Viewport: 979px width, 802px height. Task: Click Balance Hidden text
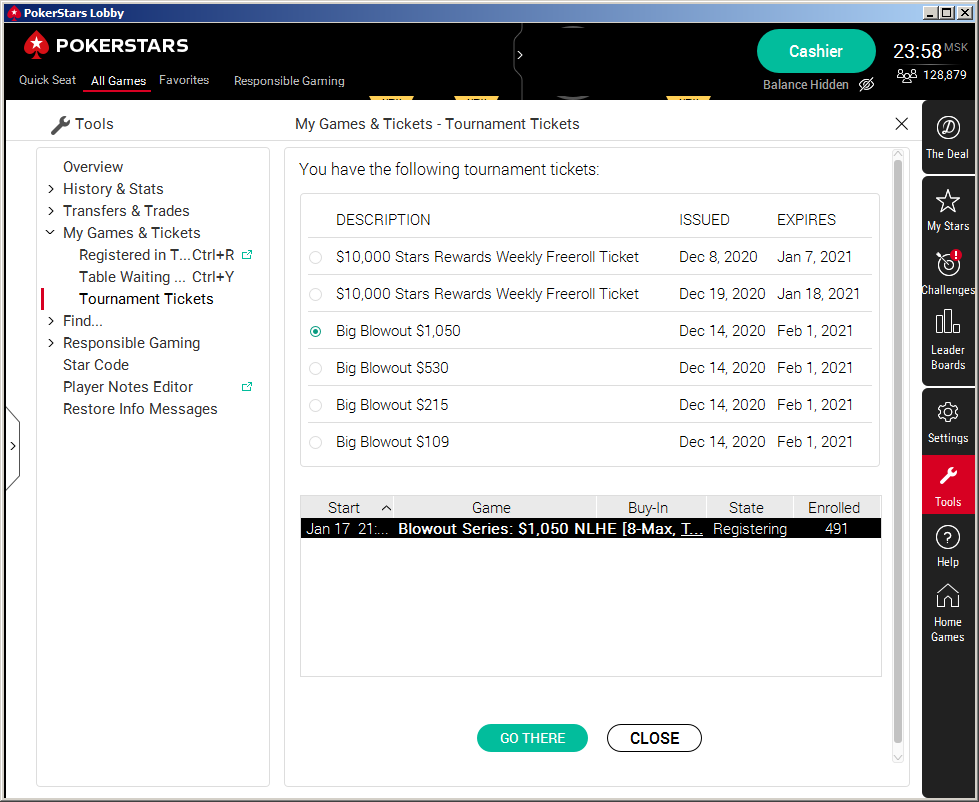[x=805, y=84]
